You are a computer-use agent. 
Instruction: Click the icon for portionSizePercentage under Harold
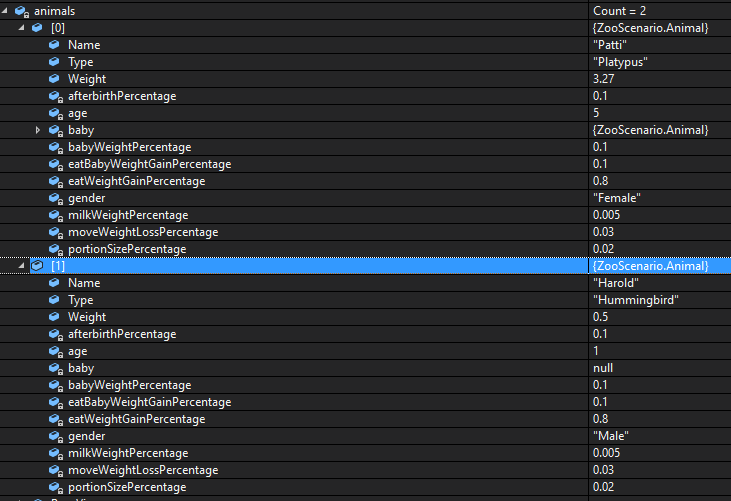click(x=56, y=487)
